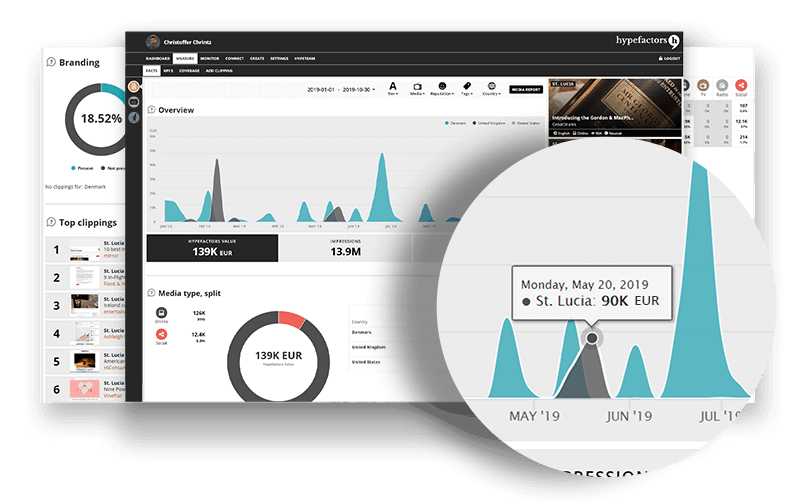Screen dimensions: 800x504
Task: Expand the Reputation filter
Action: coord(441,88)
